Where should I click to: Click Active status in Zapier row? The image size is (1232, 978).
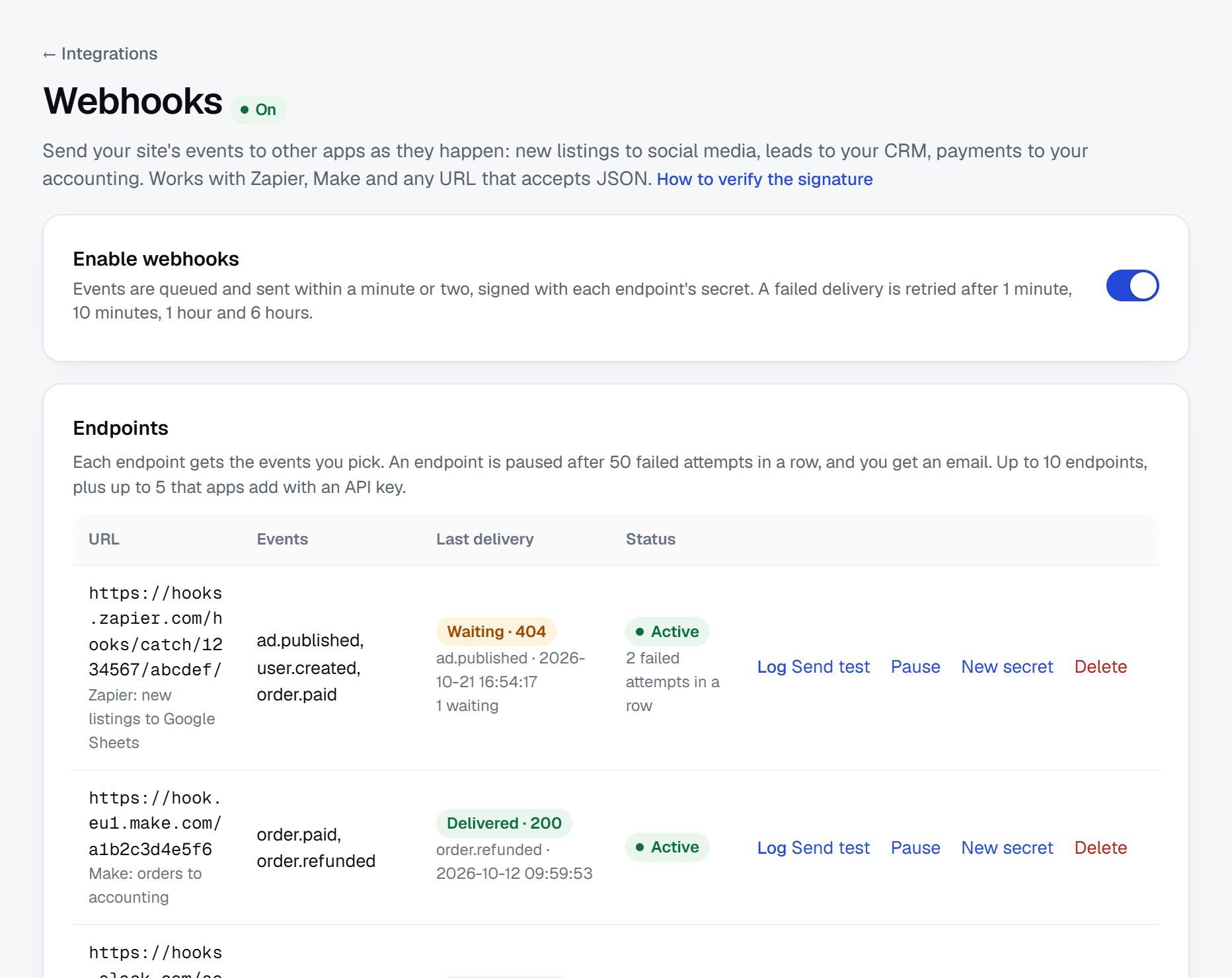pyautogui.click(x=667, y=632)
